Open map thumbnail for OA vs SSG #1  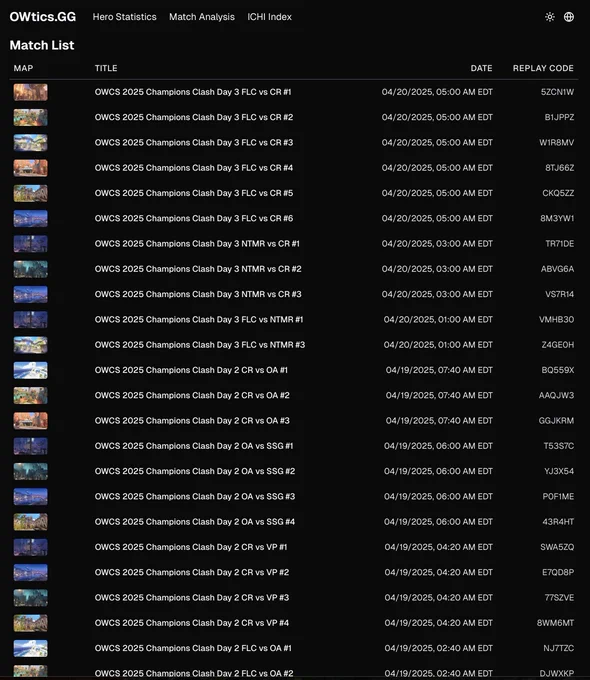point(30,446)
